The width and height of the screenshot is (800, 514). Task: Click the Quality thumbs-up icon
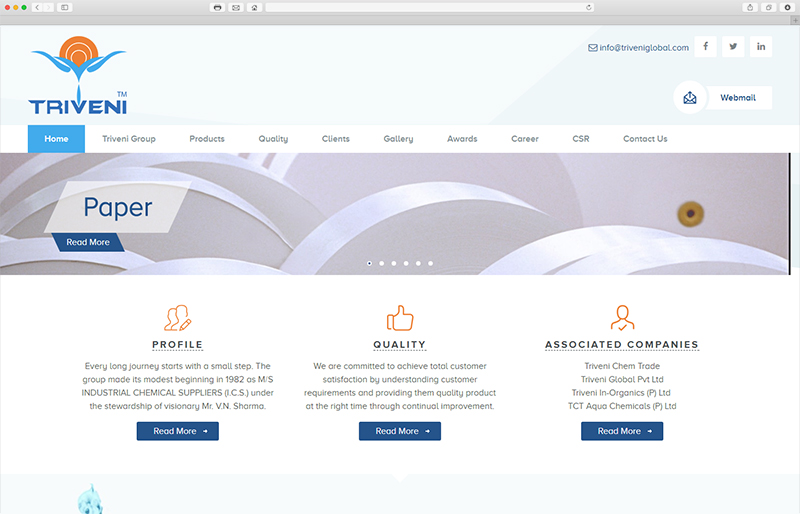[x=400, y=318]
